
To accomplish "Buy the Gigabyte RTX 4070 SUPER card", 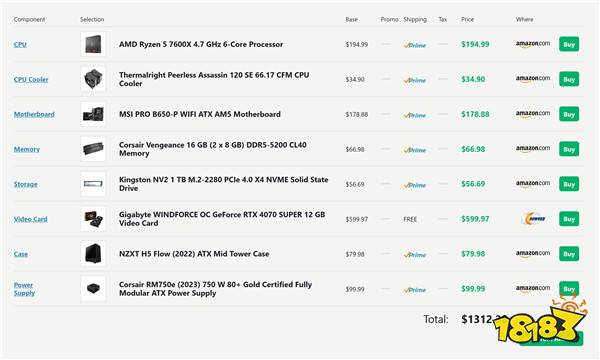I will (x=569, y=219).
